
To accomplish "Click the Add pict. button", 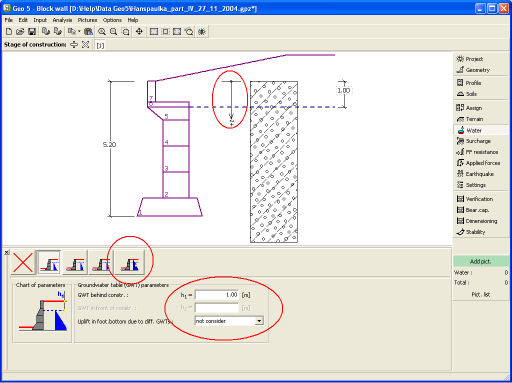I will click(481, 261).
